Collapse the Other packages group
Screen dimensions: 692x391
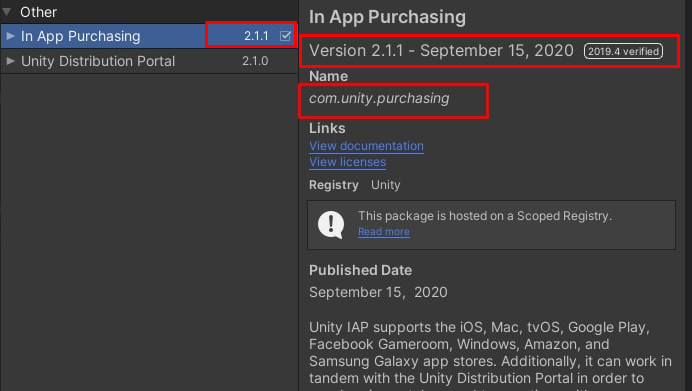point(7,12)
